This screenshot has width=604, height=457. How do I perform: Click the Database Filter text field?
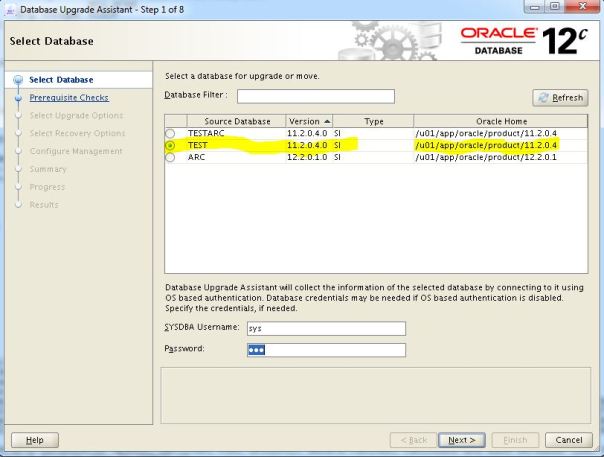[x=315, y=97]
